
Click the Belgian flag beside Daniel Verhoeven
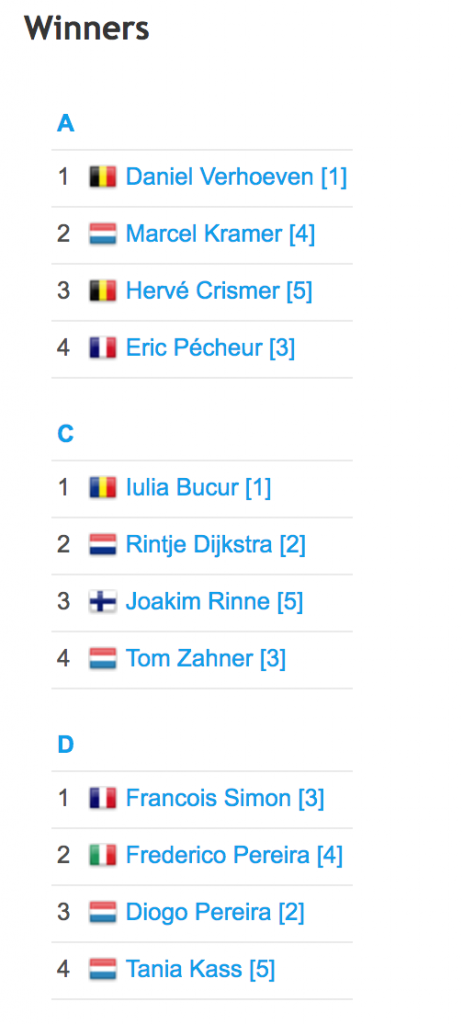pos(103,177)
